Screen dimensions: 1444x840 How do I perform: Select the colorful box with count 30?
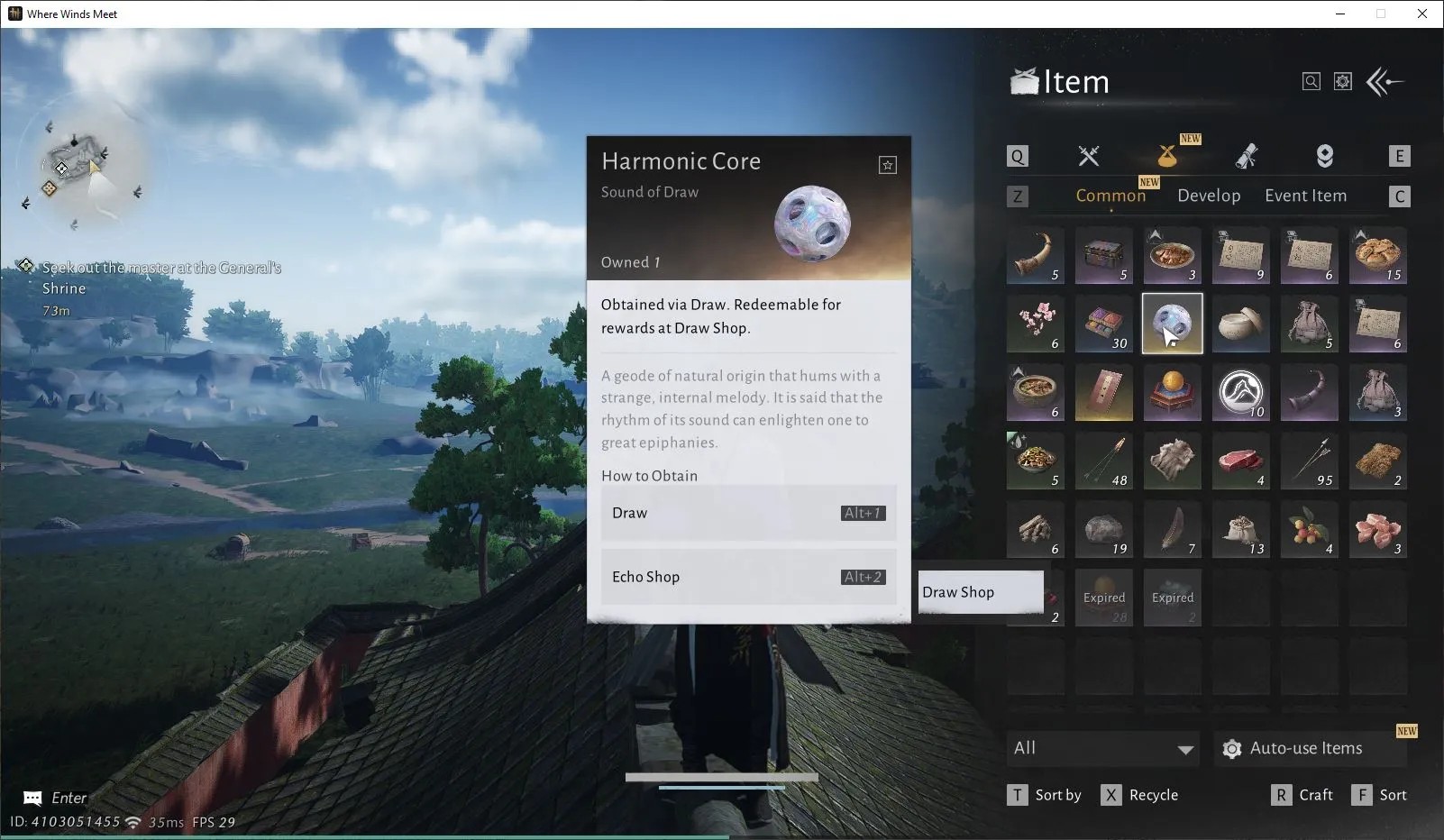1104,324
